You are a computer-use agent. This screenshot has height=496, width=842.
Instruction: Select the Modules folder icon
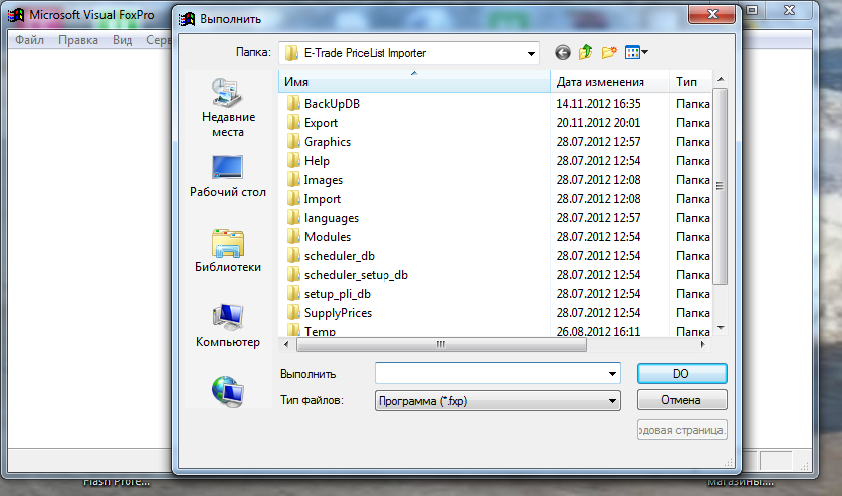tap(293, 236)
